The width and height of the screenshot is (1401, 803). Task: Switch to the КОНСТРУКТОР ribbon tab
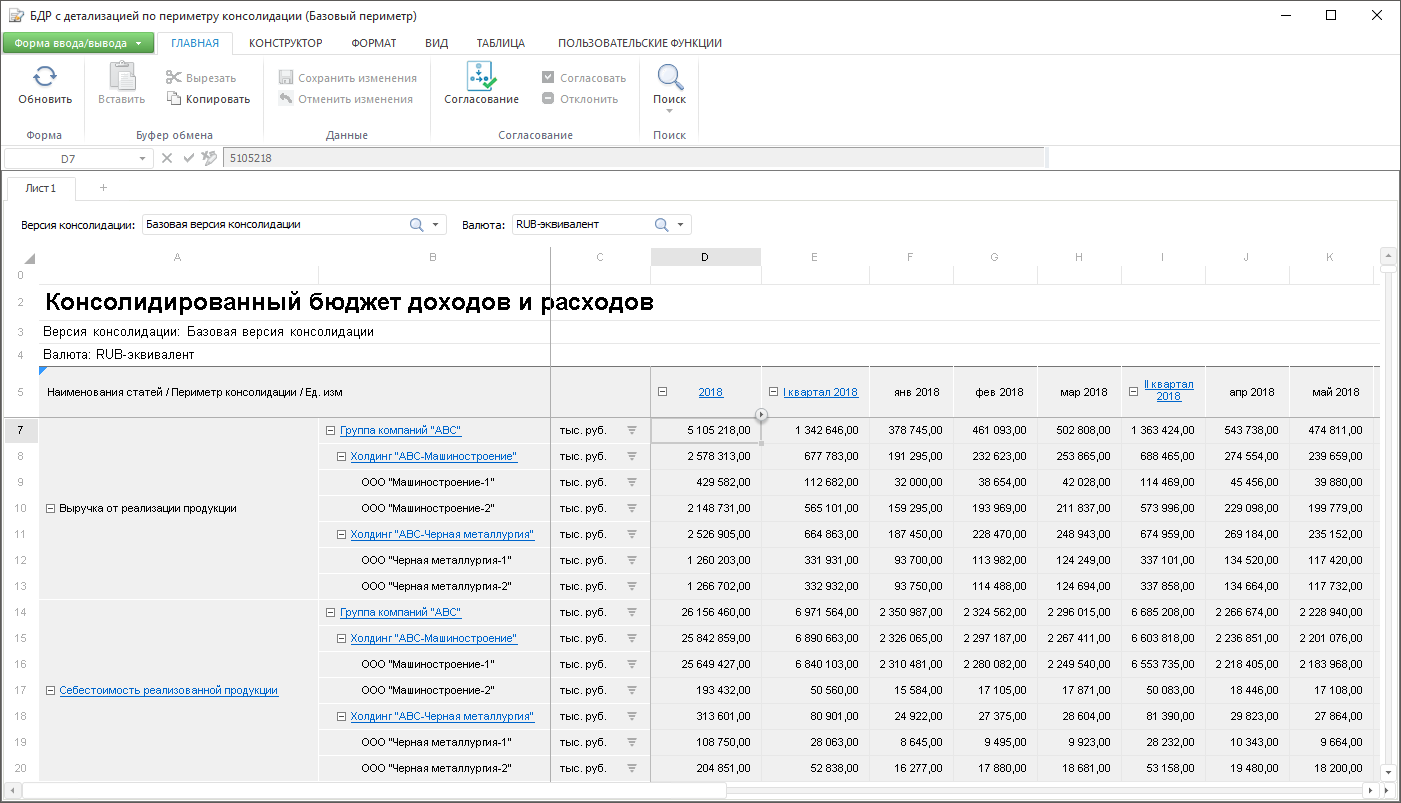285,43
